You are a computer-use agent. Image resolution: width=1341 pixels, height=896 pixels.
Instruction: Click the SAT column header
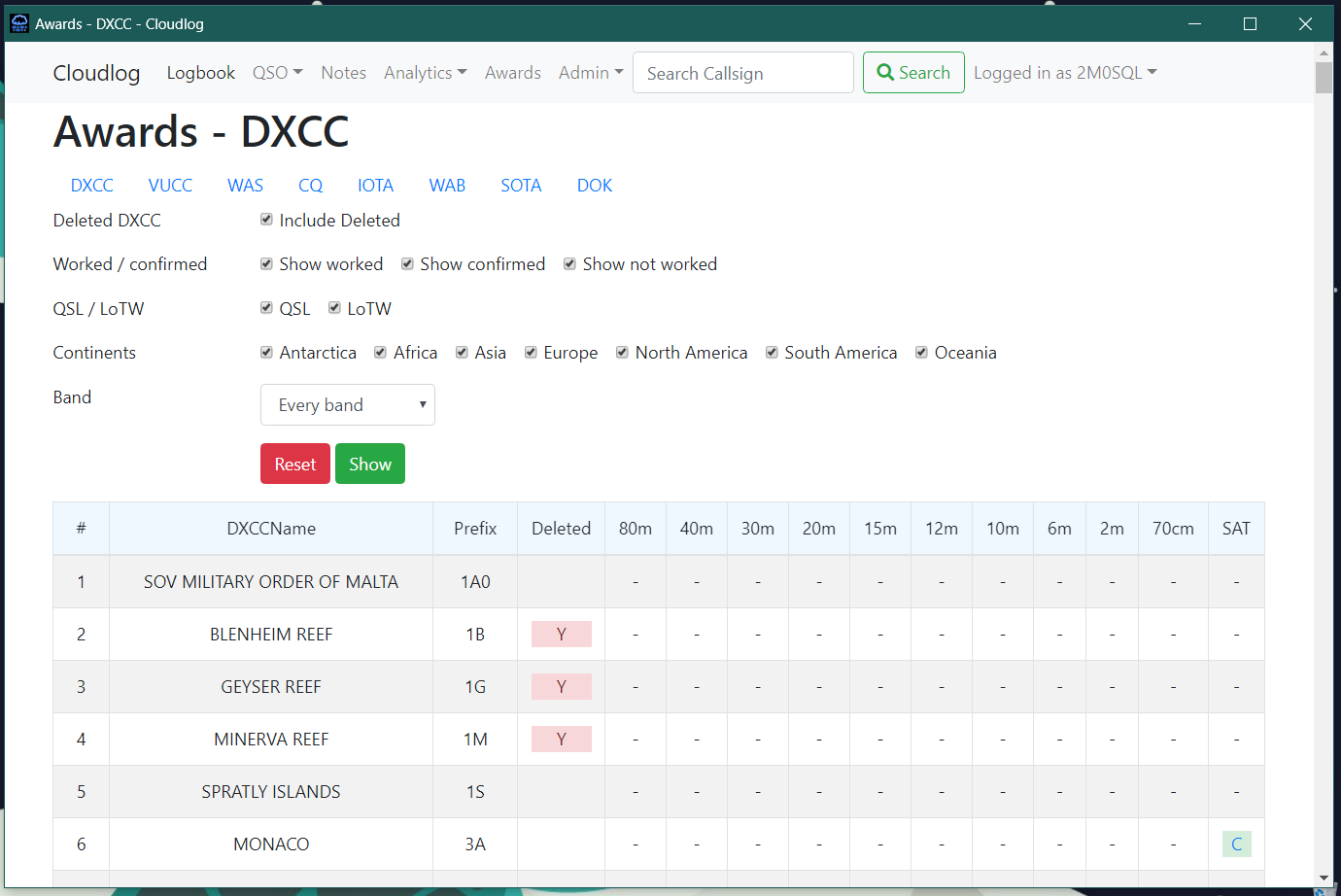coord(1236,529)
